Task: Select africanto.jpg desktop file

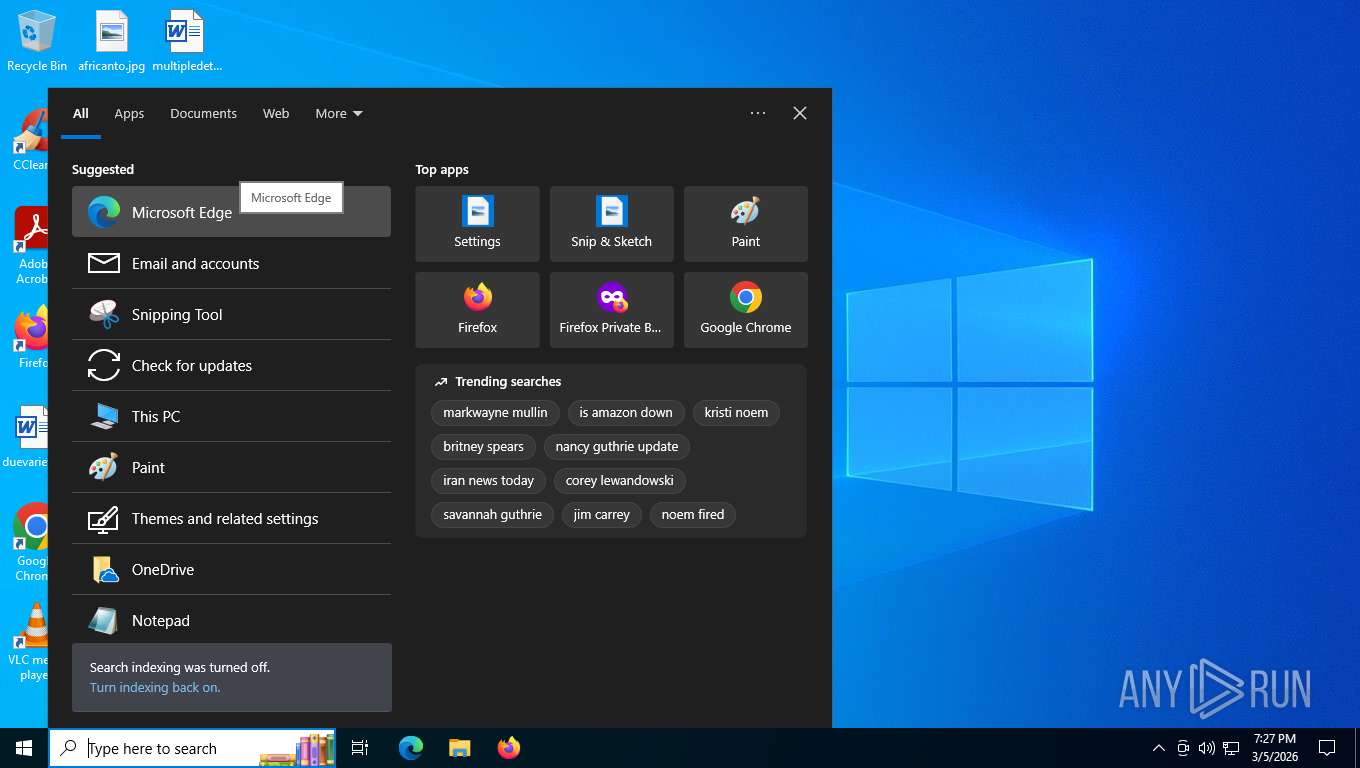Action: tap(112, 41)
